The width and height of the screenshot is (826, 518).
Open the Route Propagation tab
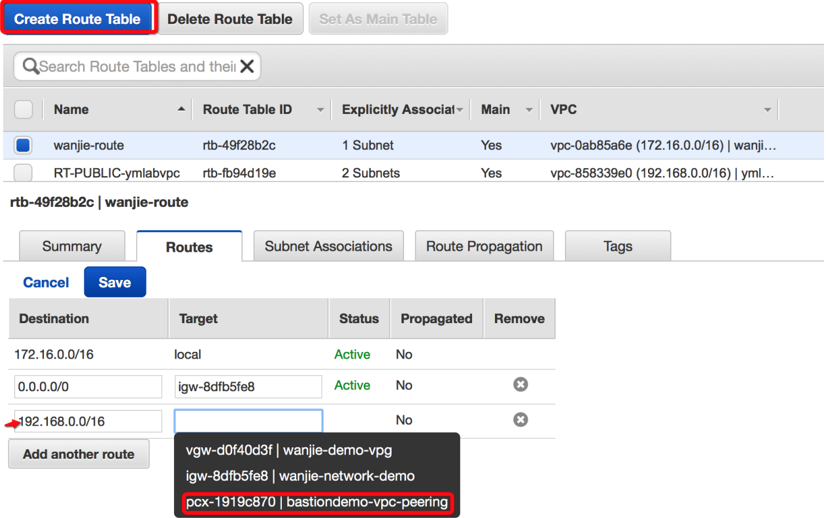[x=484, y=246]
